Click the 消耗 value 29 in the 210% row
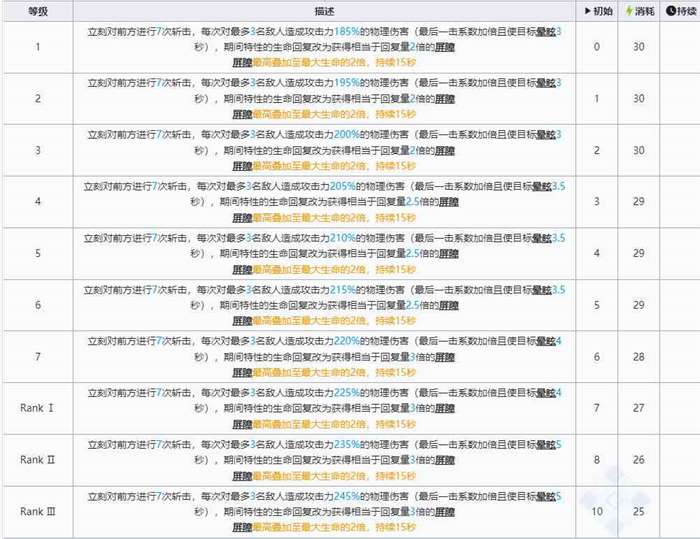The image size is (700, 539). [x=638, y=254]
